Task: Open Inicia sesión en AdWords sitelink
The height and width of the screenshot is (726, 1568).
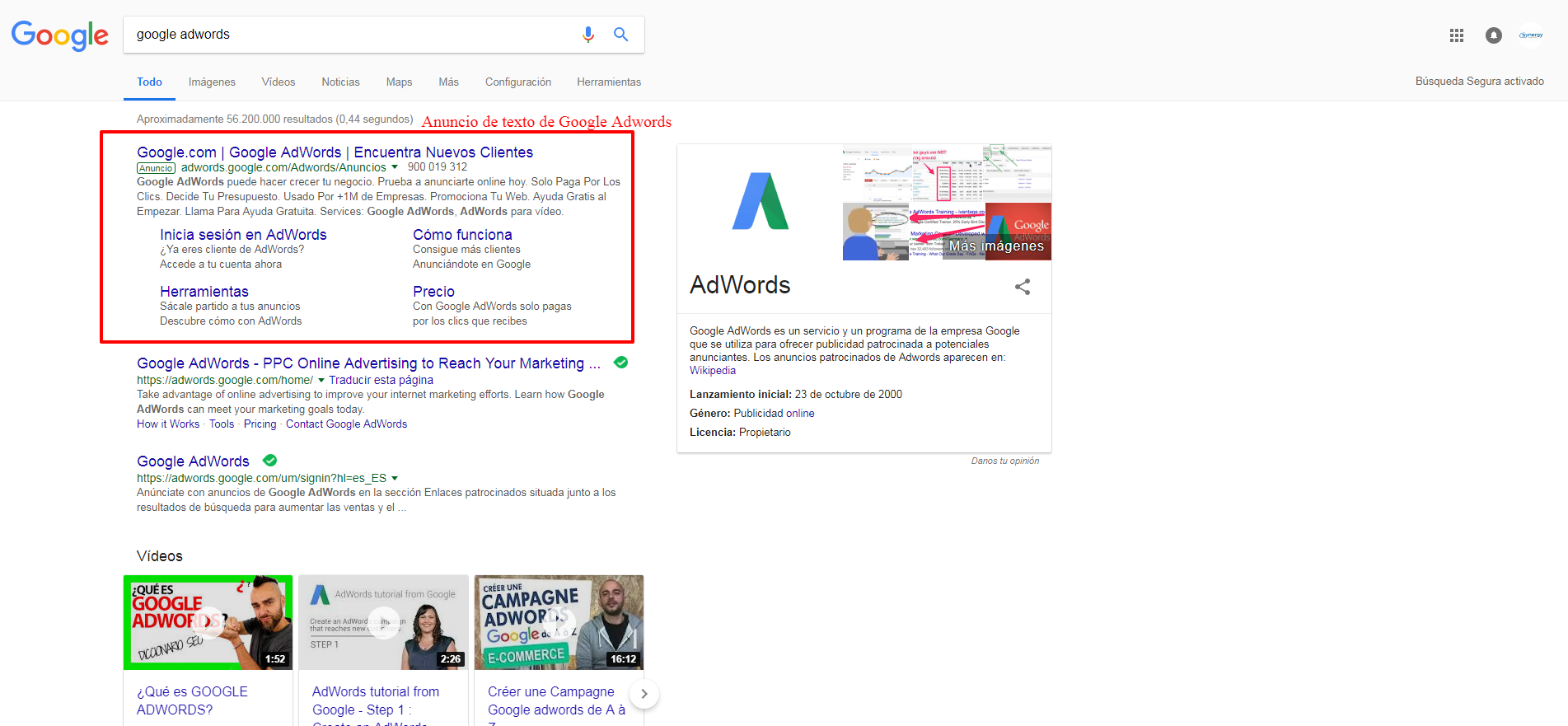Action: click(243, 235)
